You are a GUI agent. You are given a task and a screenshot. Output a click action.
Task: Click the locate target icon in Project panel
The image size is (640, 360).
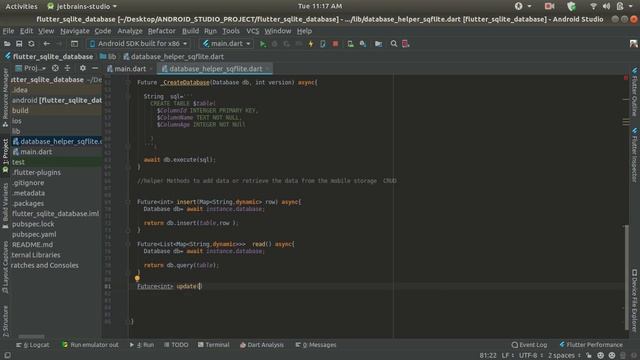pos(55,68)
